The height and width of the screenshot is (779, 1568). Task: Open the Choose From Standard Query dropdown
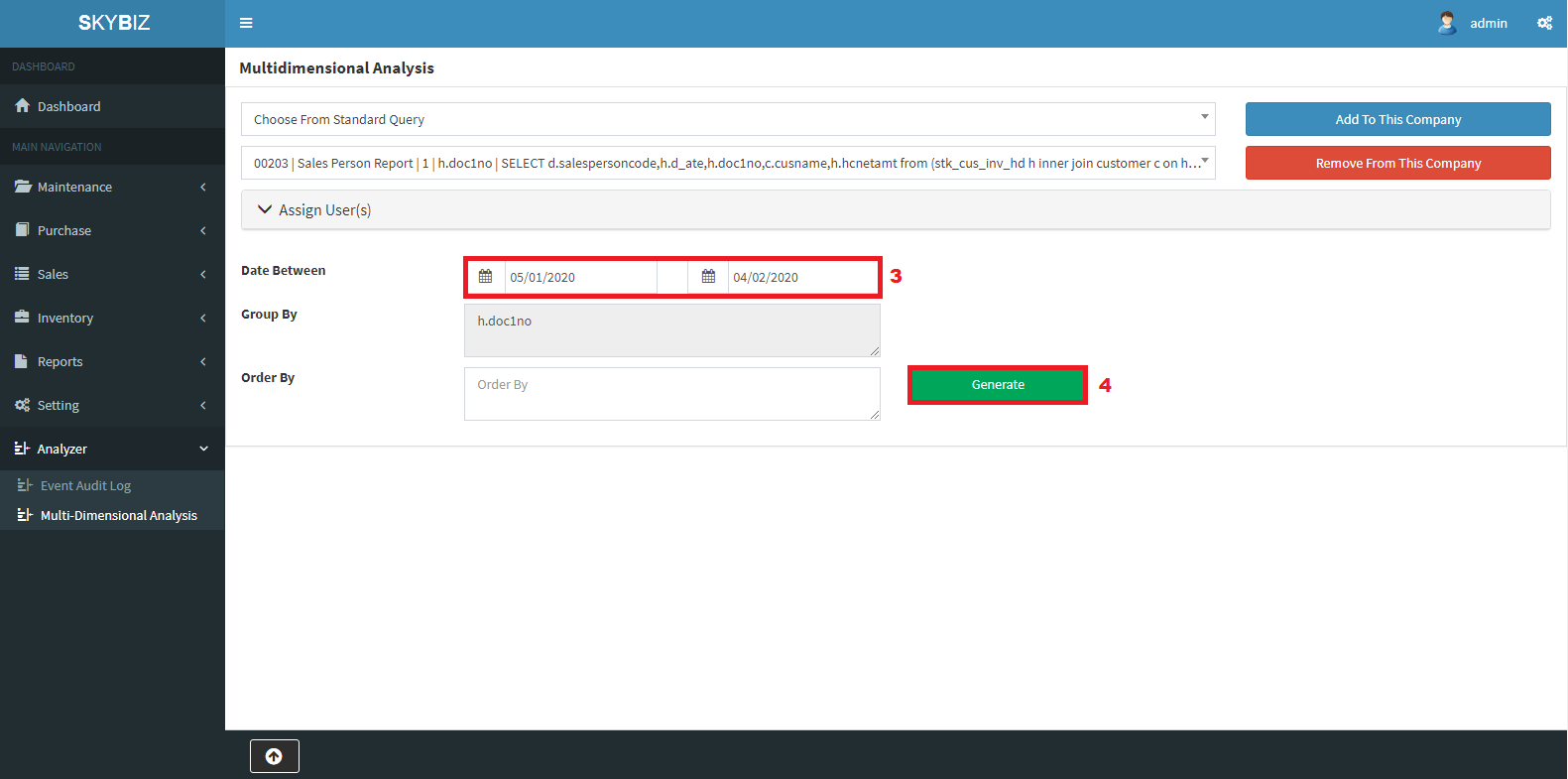(727, 119)
